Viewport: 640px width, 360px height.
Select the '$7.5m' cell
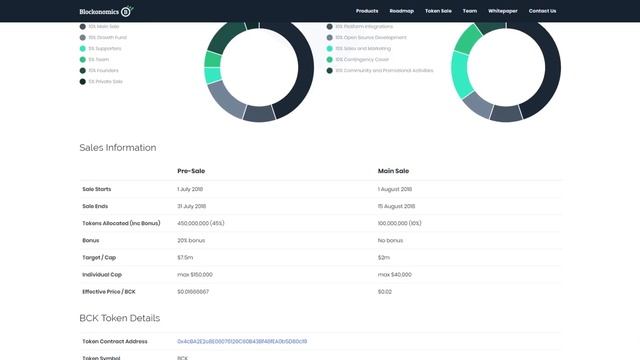[x=185, y=258]
